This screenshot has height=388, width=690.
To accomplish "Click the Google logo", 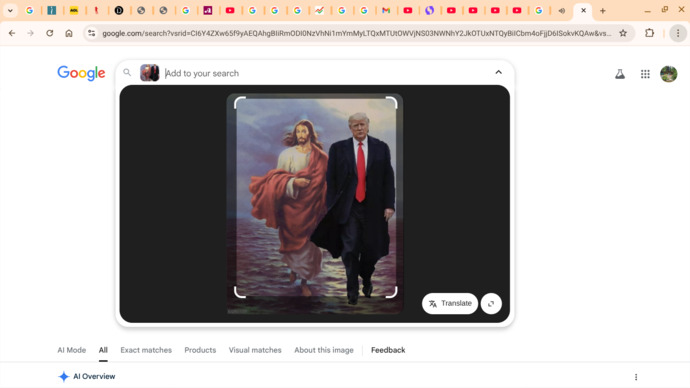I will coord(81,73).
